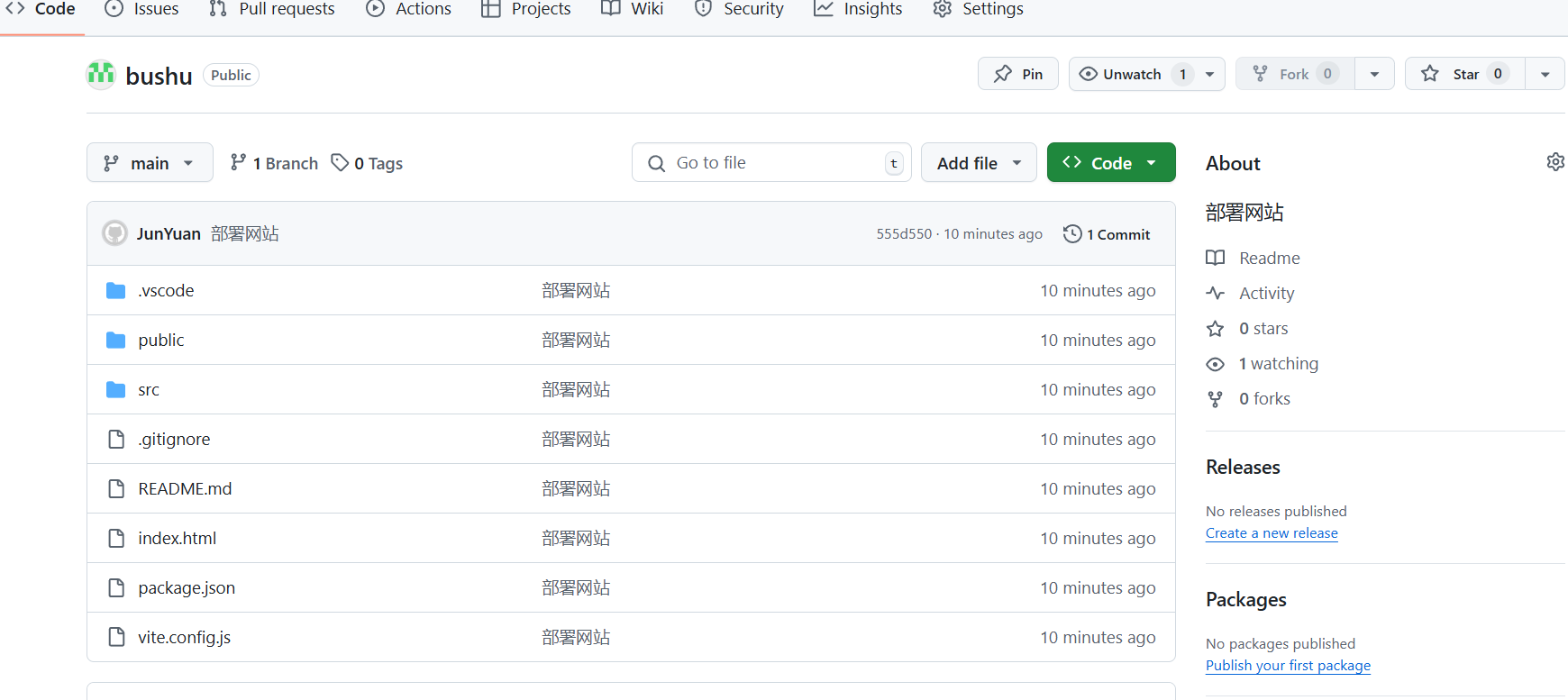Screen dimensions: 1568x700
Task: Click the src folder icon
Action: click(x=115, y=389)
